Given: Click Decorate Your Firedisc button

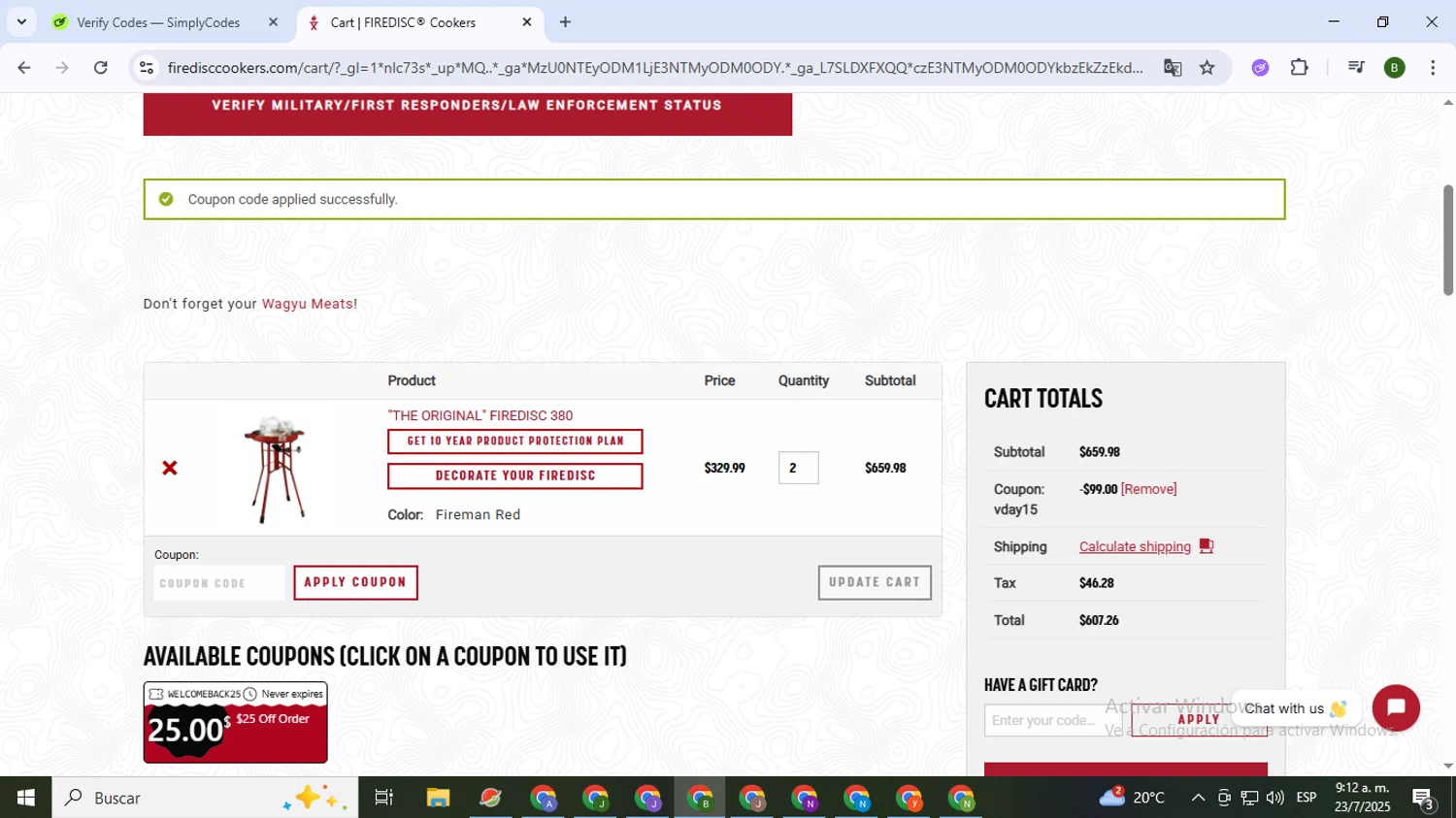Looking at the screenshot, I should tap(514, 475).
